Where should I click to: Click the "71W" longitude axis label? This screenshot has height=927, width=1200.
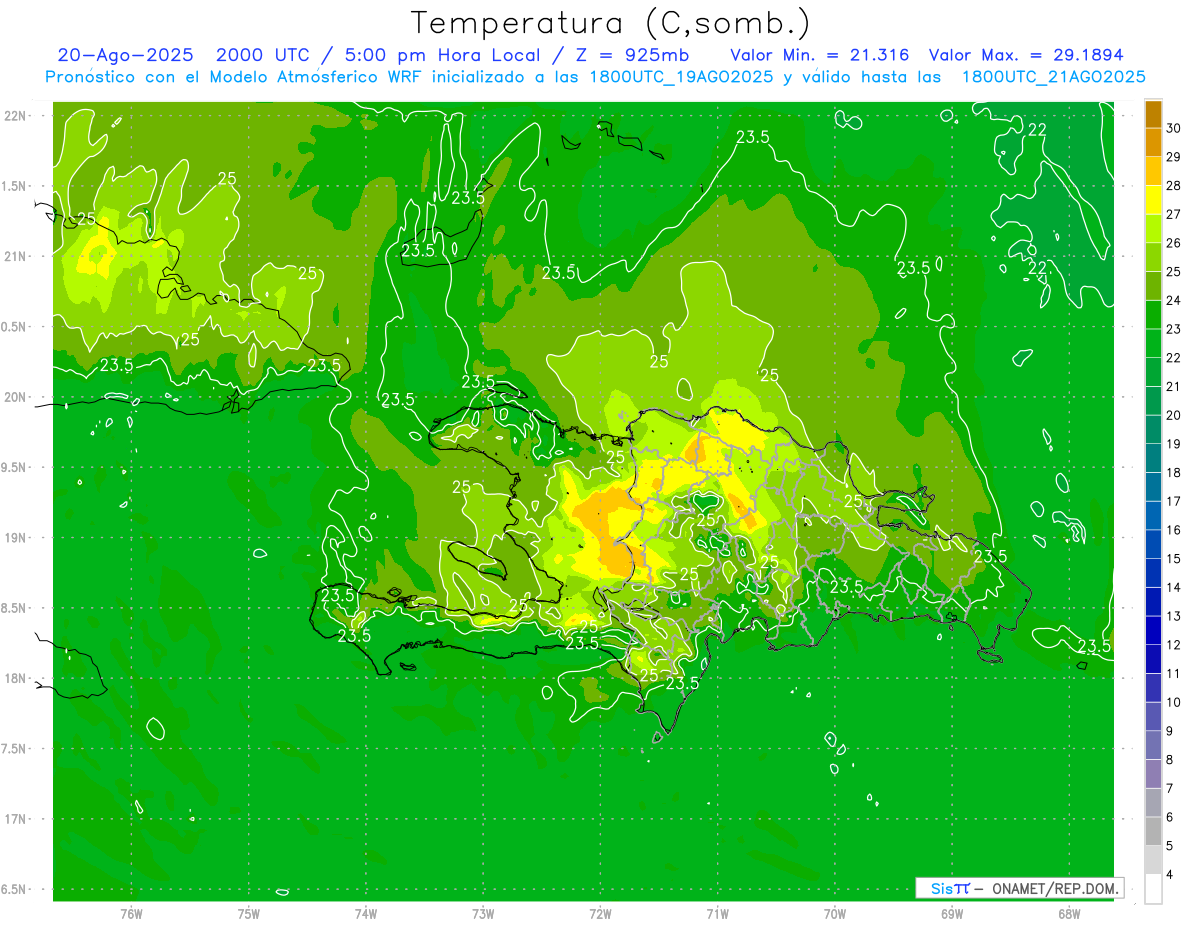718,913
